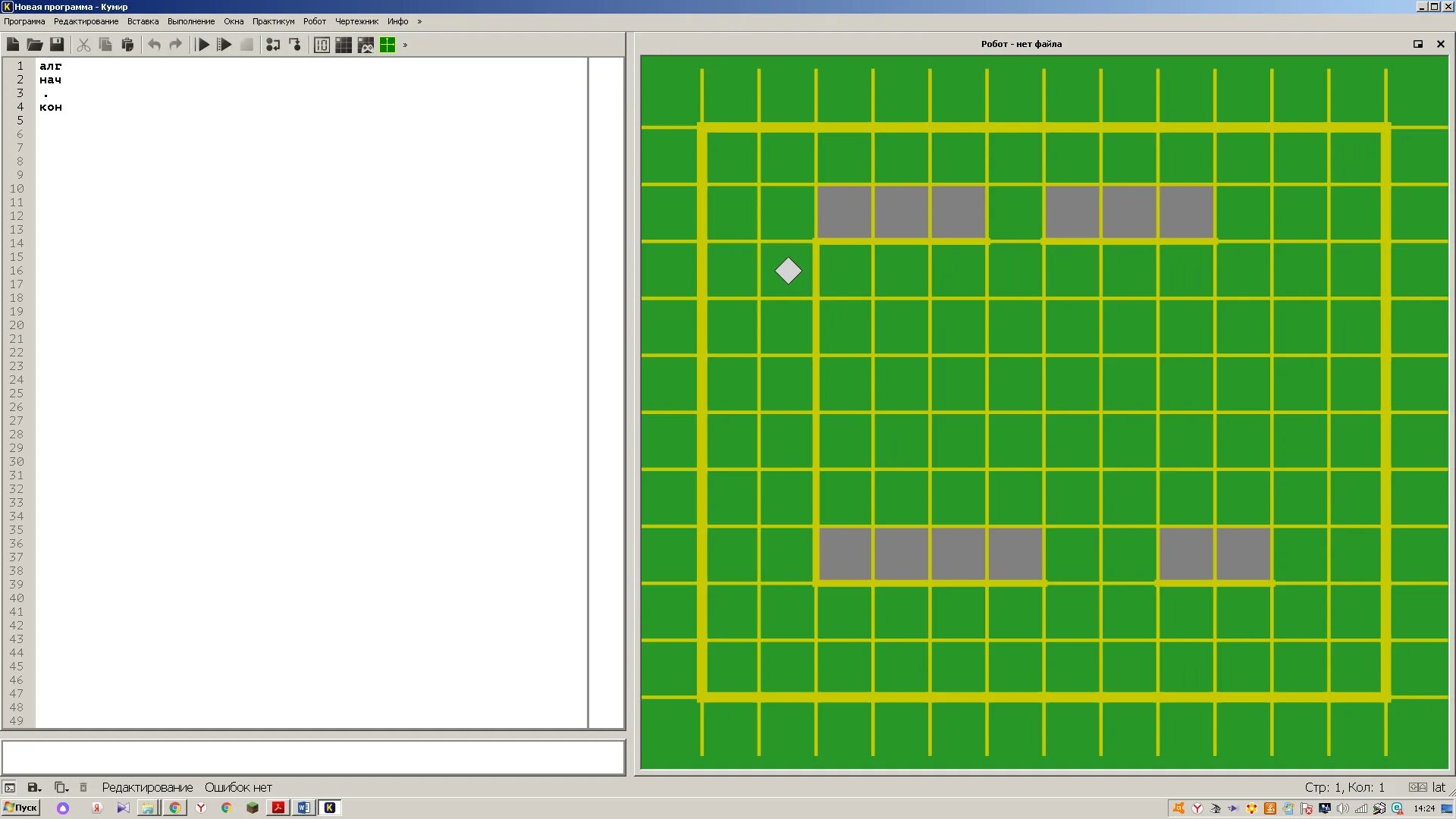Save program with floppy disk icon
1456x819 pixels.
(57, 45)
